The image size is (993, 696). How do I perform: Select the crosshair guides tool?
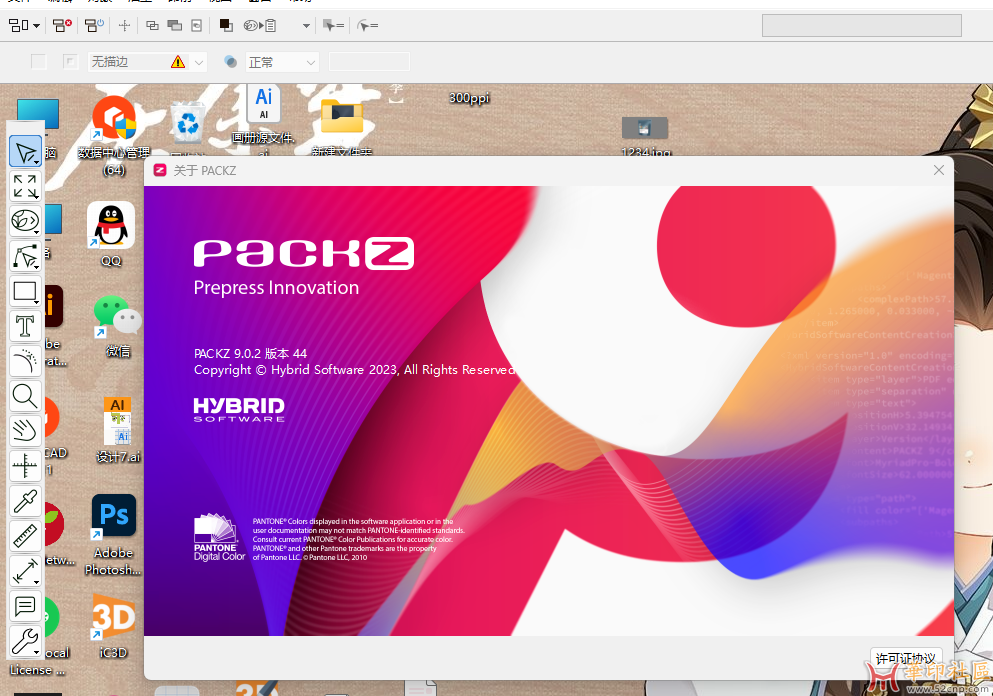(x=25, y=466)
